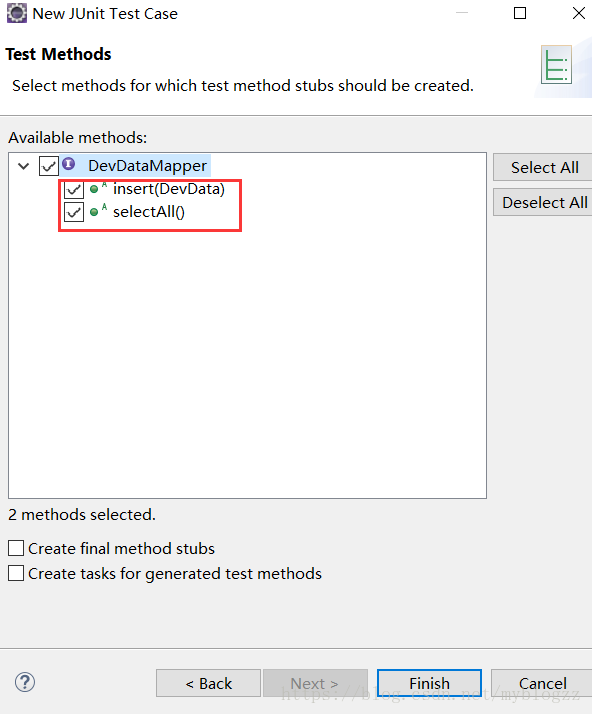The width and height of the screenshot is (592, 714).
Task: Enable Create tasks for generated test methods
Action: (16, 573)
